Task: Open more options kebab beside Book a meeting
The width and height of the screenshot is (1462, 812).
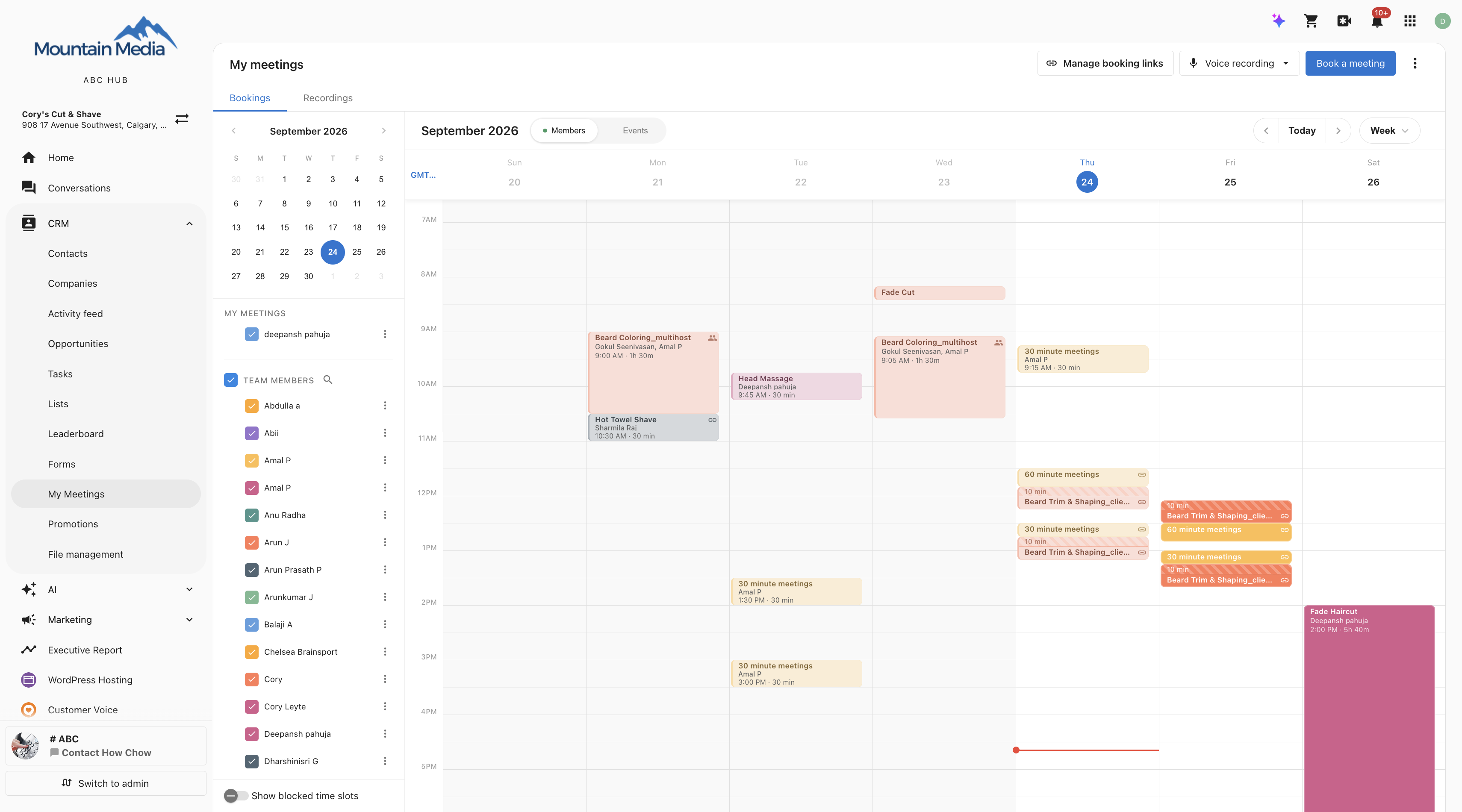Action: pos(1415,63)
